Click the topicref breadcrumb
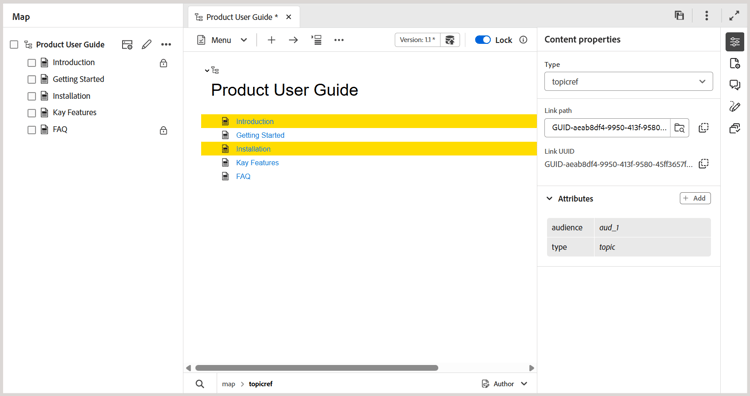 (x=261, y=384)
